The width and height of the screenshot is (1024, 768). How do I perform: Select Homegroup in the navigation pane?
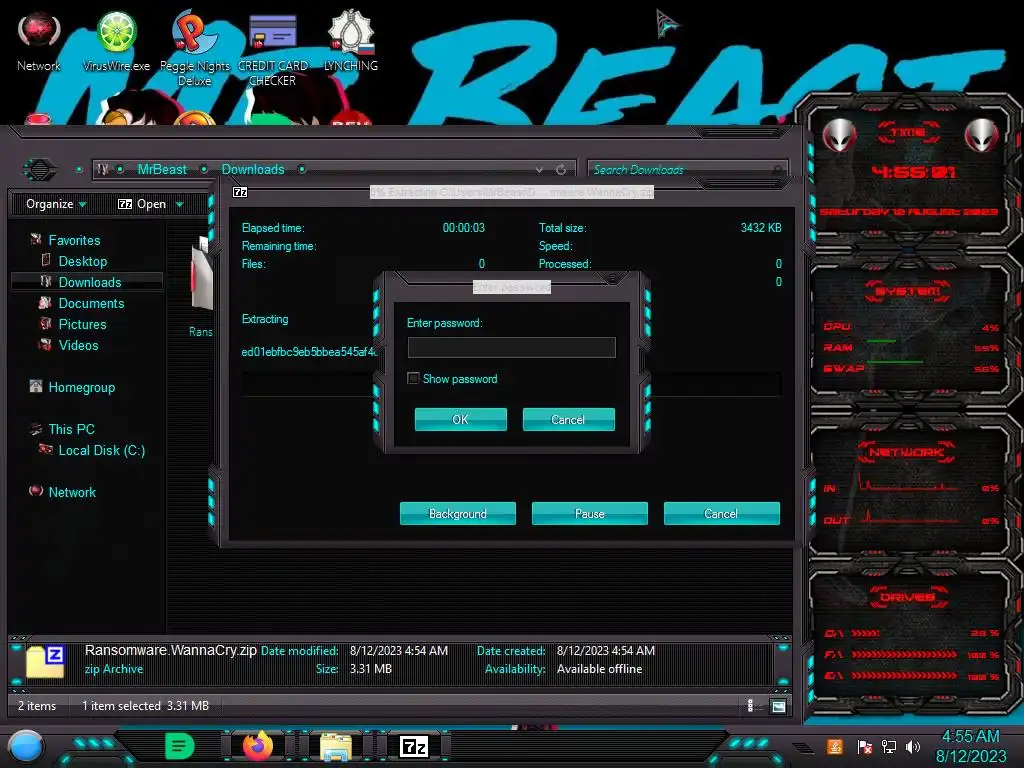[x=81, y=387]
